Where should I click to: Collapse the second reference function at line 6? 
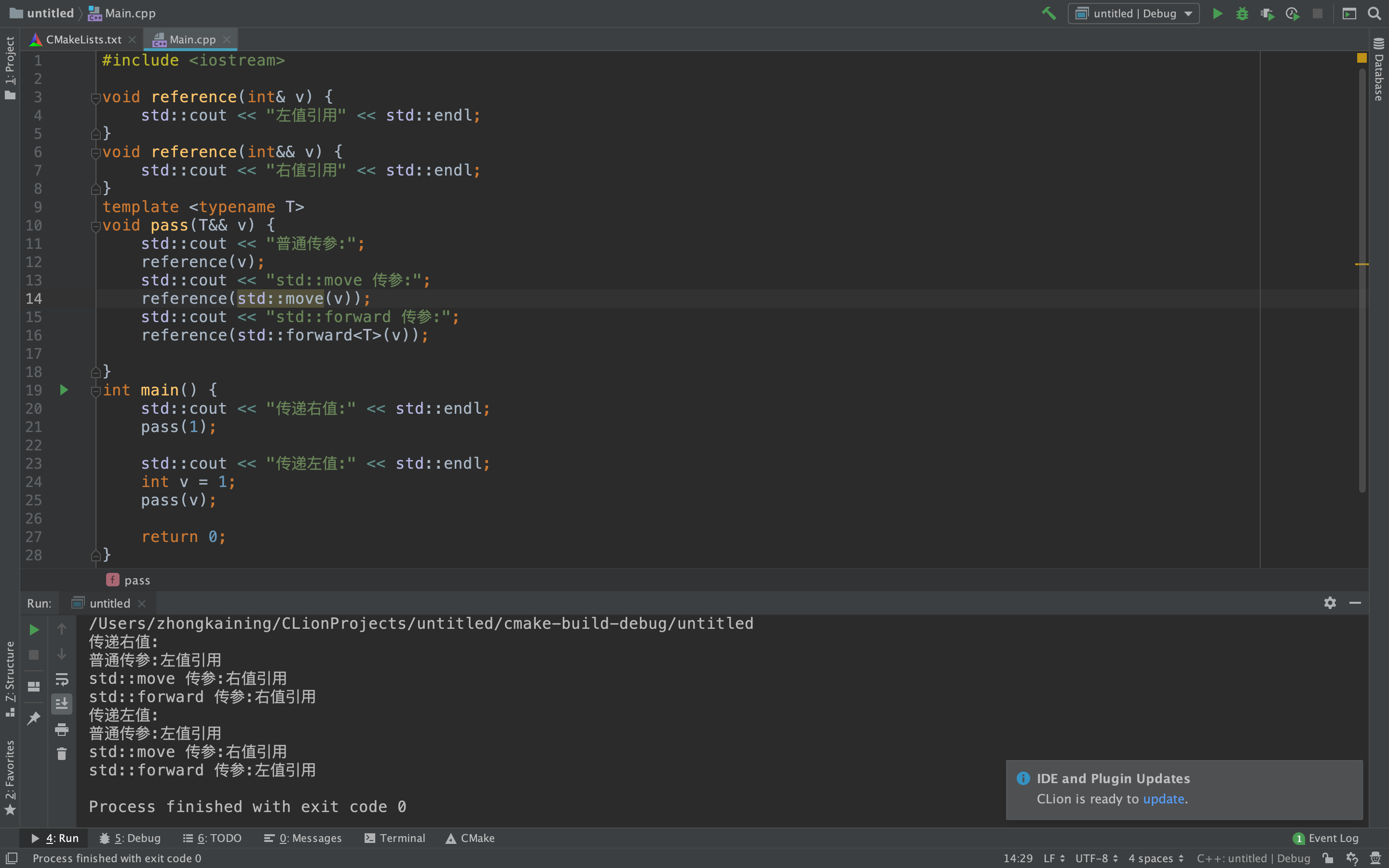96,153
